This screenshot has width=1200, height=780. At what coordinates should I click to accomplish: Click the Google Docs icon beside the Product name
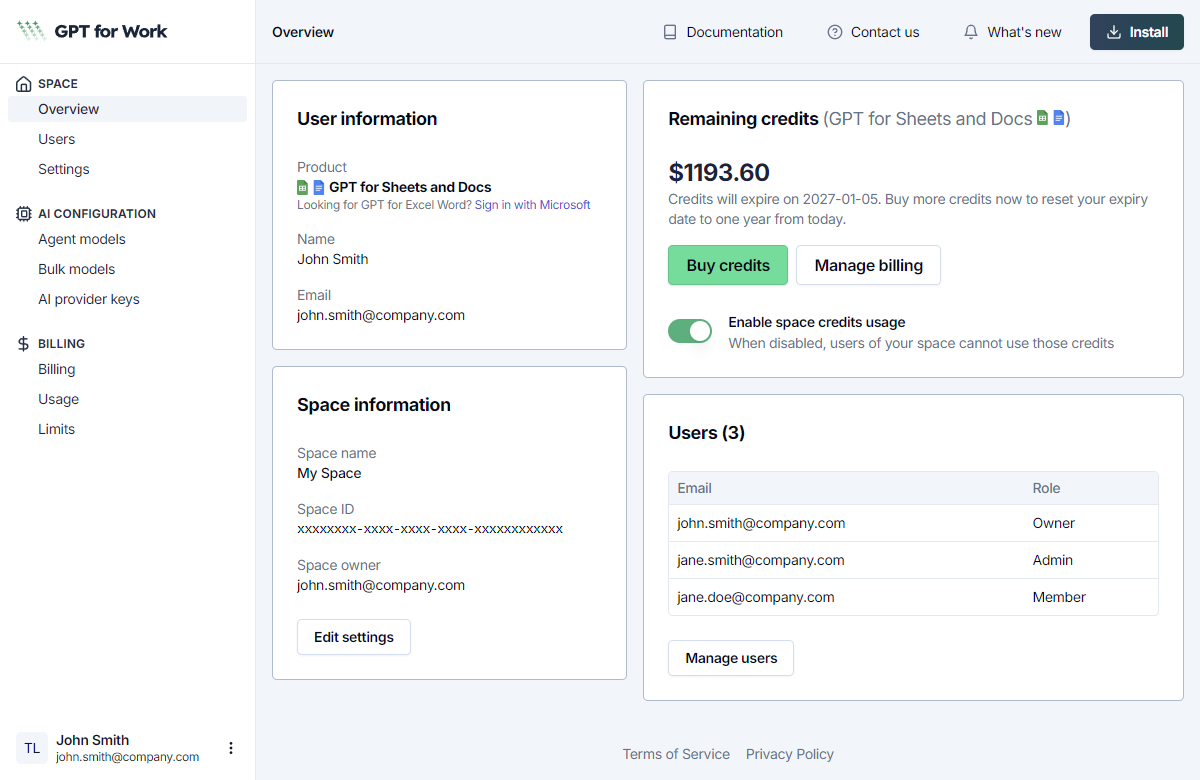tap(319, 187)
